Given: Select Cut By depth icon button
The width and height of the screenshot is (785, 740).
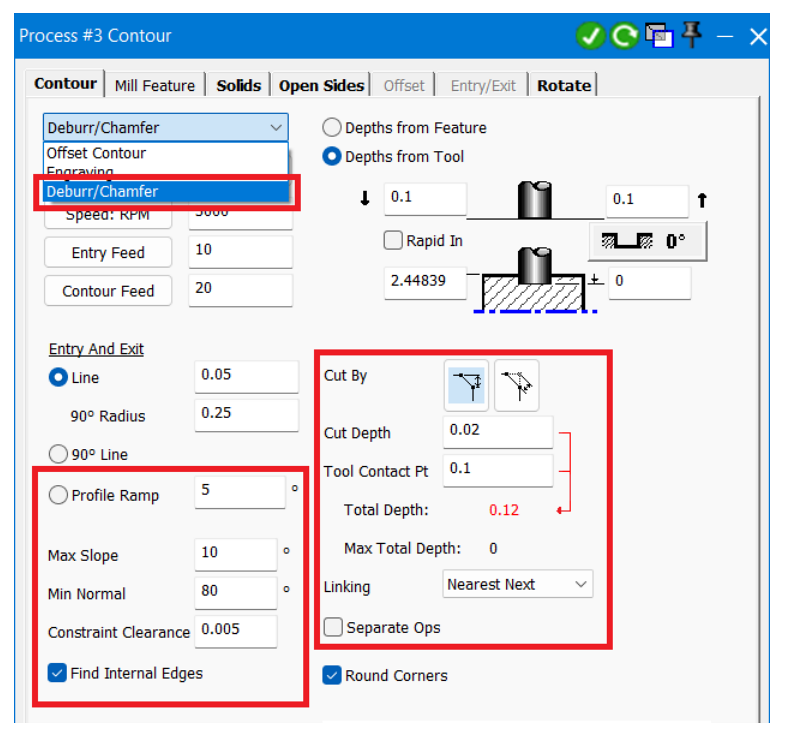Looking at the screenshot, I should coord(466,385).
